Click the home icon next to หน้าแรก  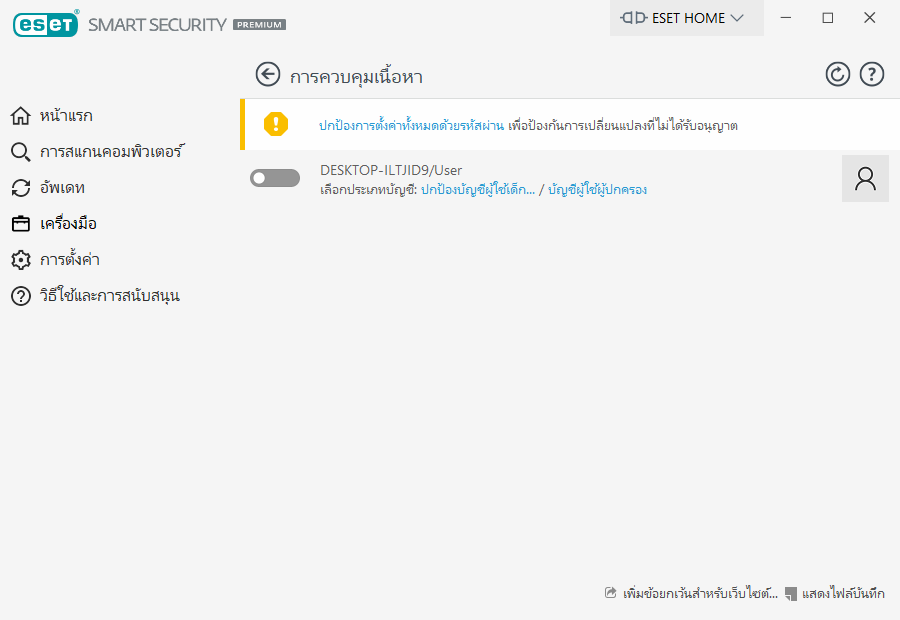click(21, 116)
